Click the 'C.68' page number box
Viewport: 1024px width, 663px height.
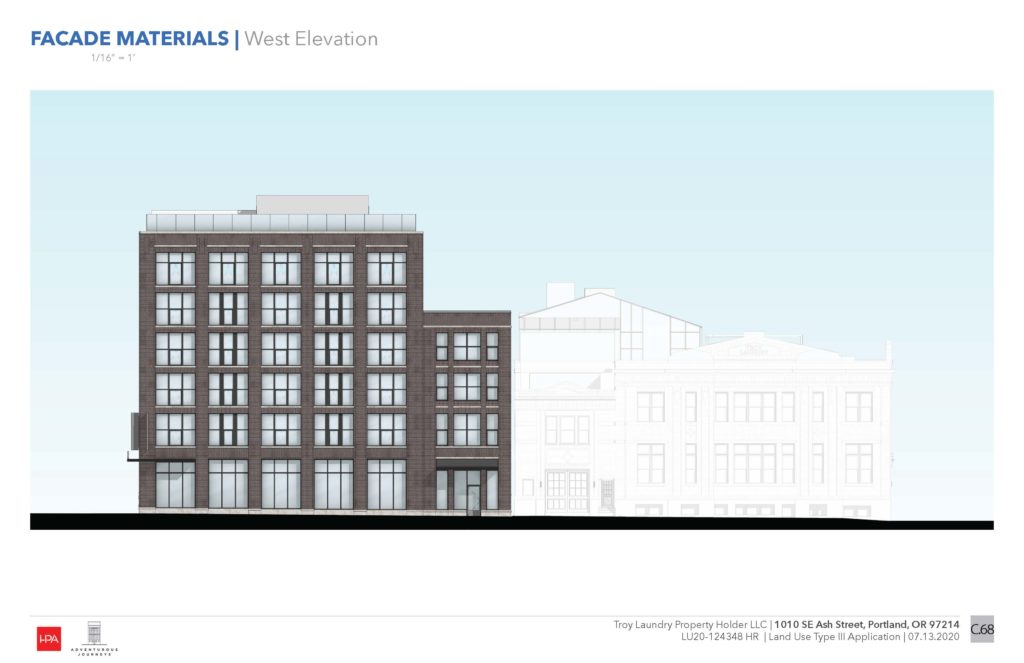click(982, 629)
